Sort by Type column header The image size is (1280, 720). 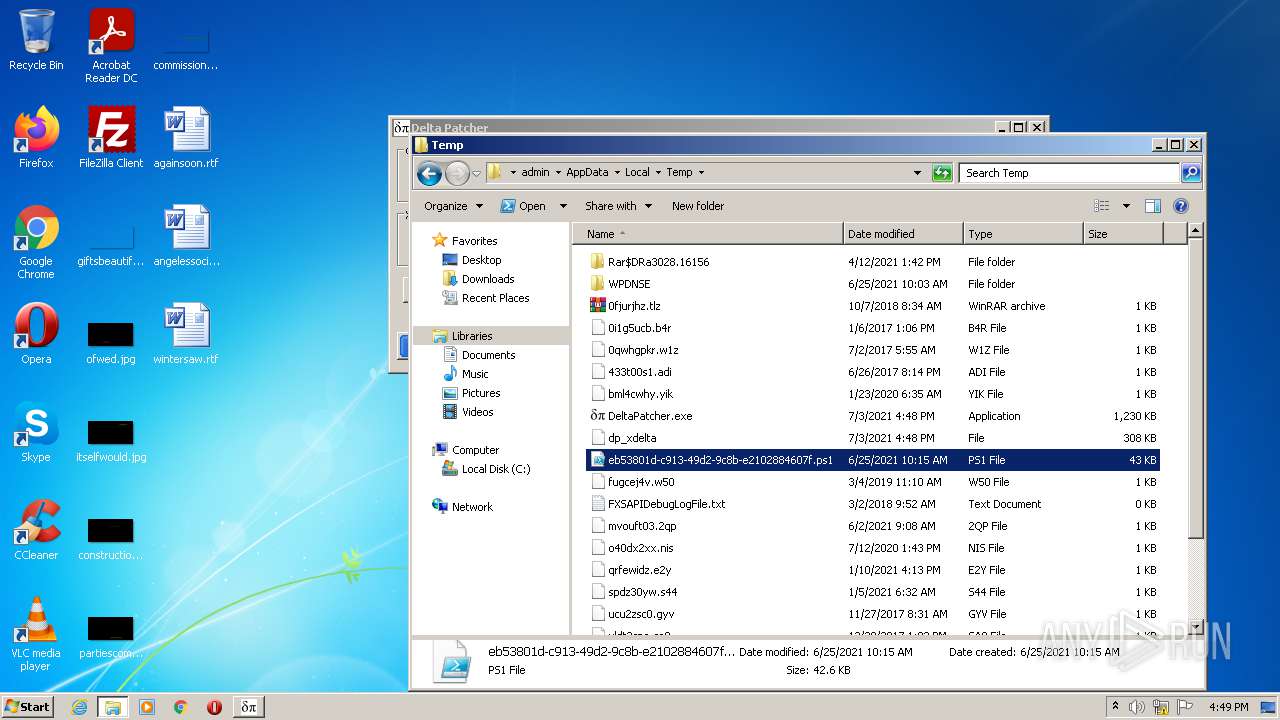pos(1023,234)
